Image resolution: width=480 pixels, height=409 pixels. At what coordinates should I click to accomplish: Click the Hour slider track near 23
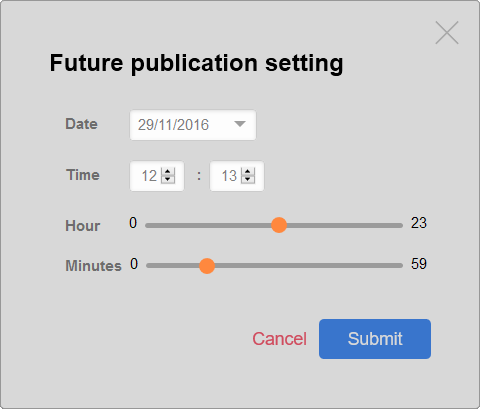click(397, 226)
